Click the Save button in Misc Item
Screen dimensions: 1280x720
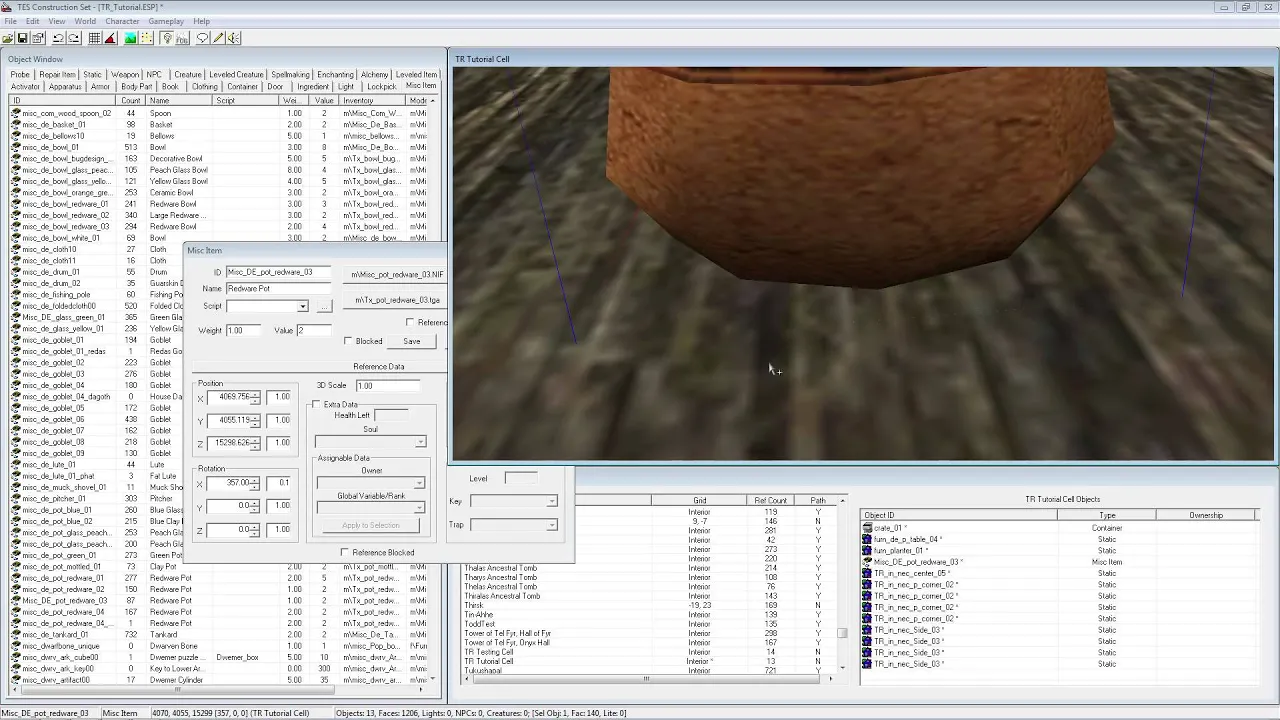[412, 341]
